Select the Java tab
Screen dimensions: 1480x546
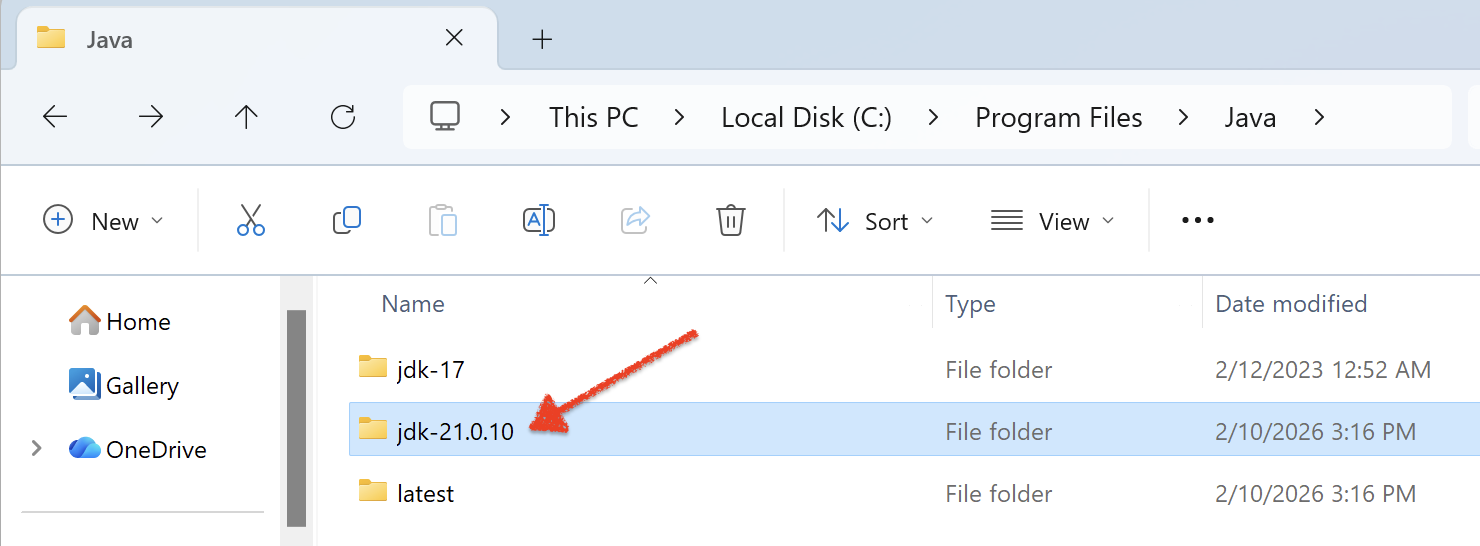(240, 39)
